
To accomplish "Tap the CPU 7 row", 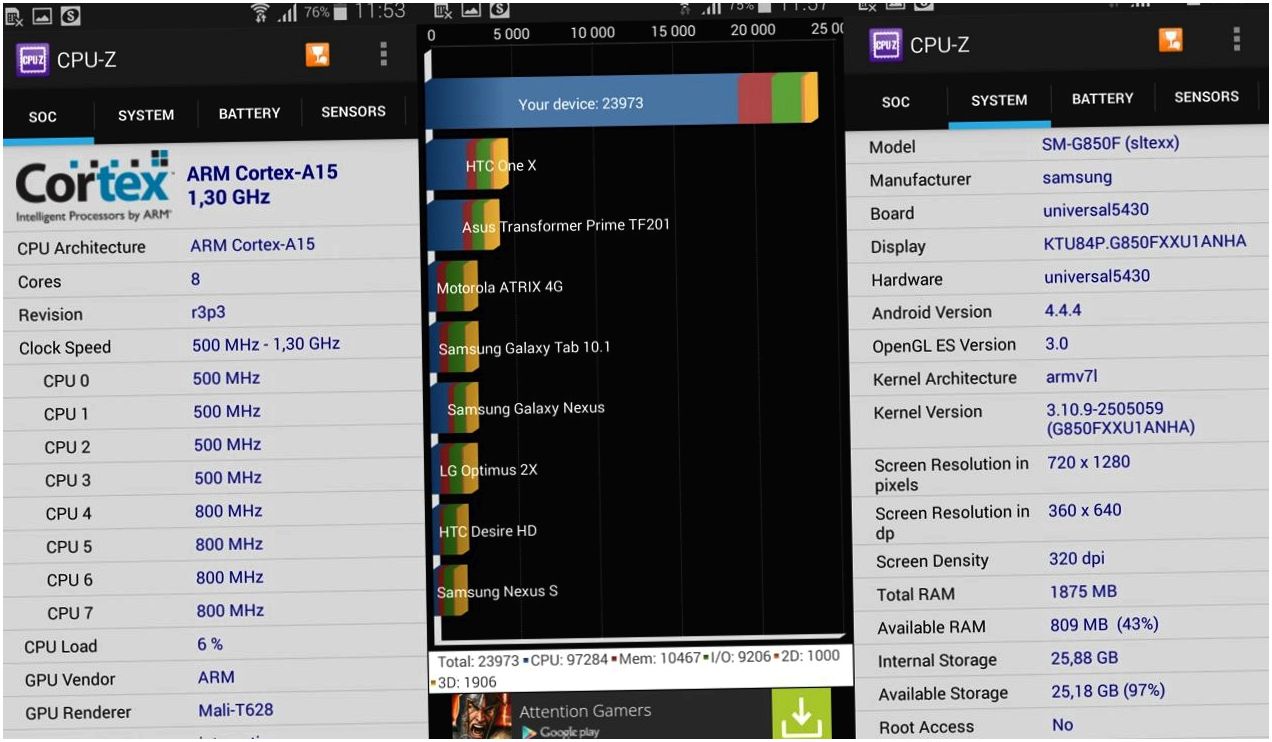I will point(213,611).
